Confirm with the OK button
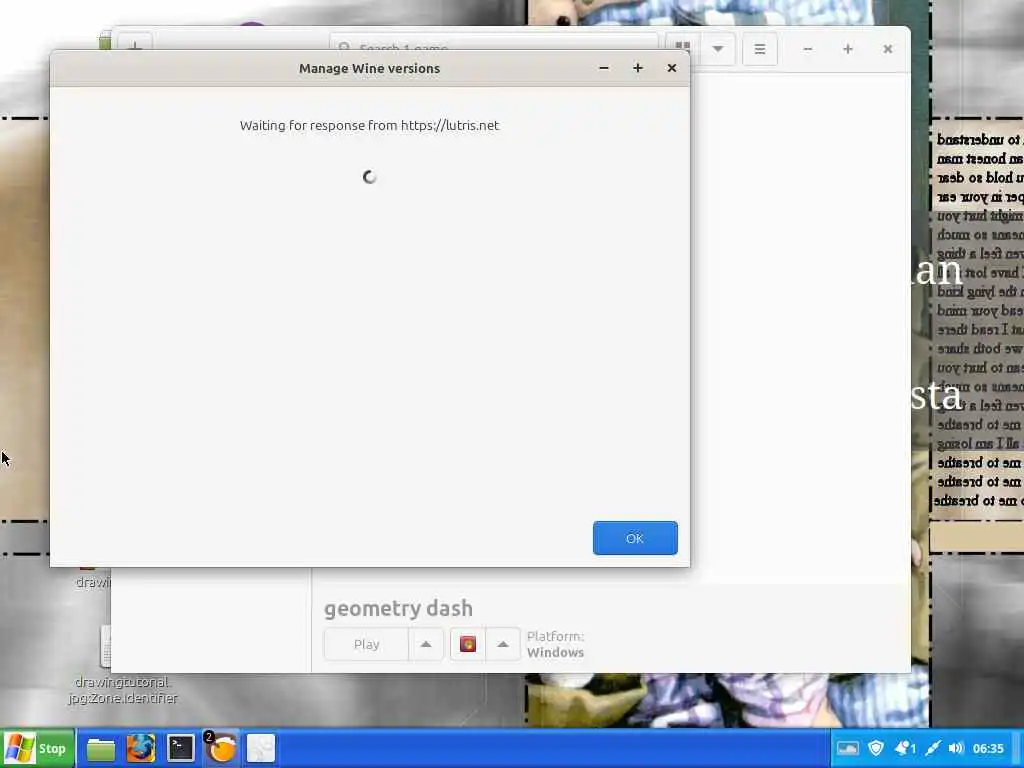The width and height of the screenshot is (1024, 768). (x=635, y=538)
